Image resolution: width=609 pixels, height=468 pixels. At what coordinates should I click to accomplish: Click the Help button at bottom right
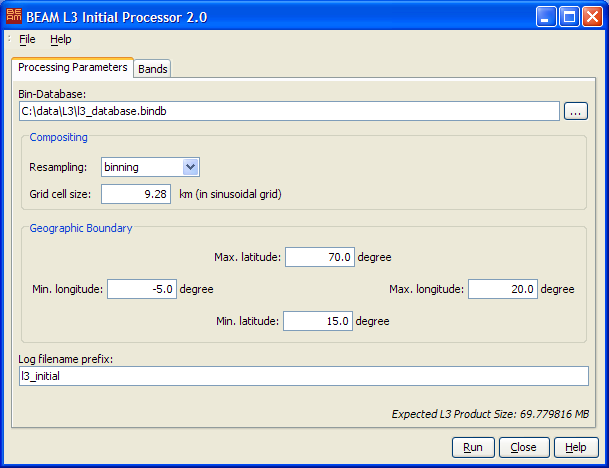tap(576, 447)
